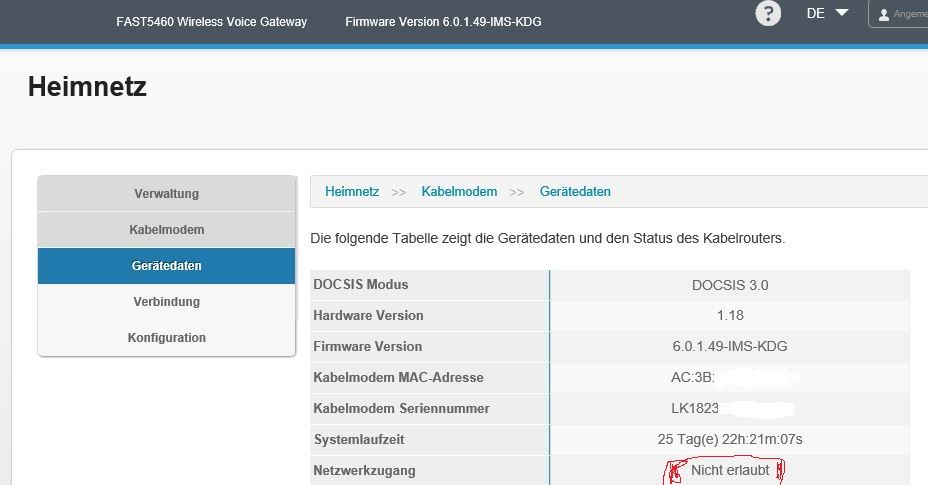
Task: Click the Kabelmodem Seriennummer row label
Action: point(401,409)
